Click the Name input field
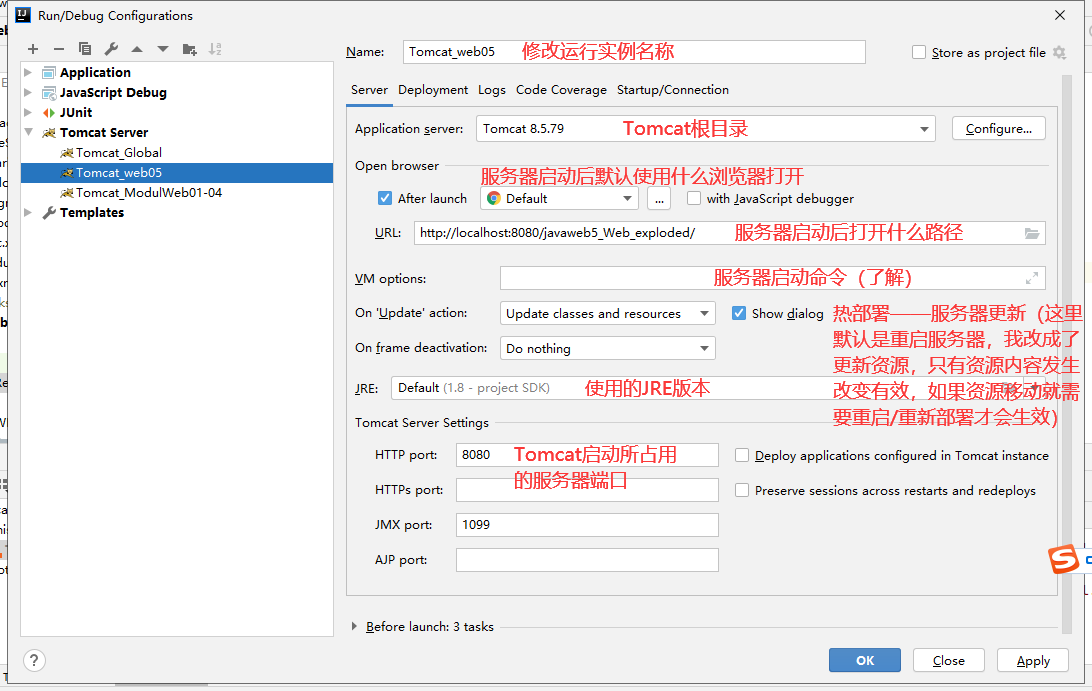 coord(634,52)
